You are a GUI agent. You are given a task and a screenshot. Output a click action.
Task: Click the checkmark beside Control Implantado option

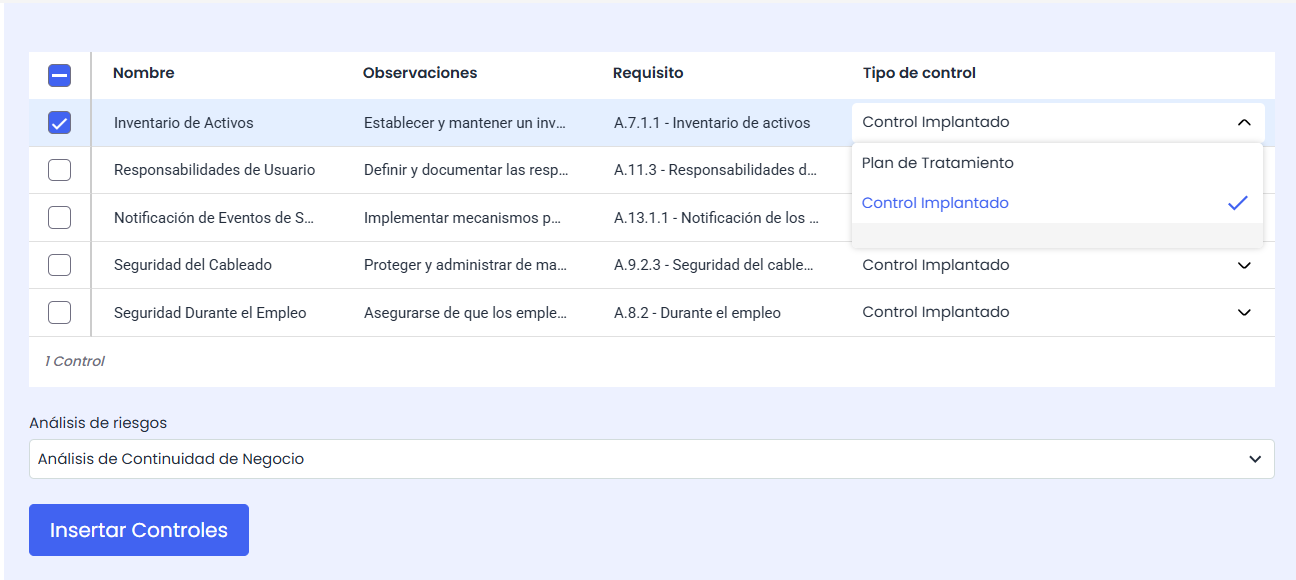pos(1238,203)
